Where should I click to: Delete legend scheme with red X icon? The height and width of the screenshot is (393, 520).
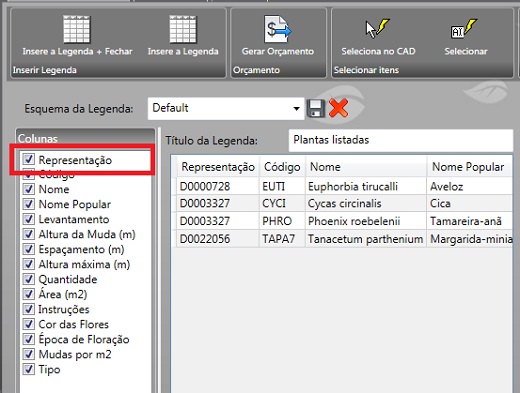[x=338, y=108]
